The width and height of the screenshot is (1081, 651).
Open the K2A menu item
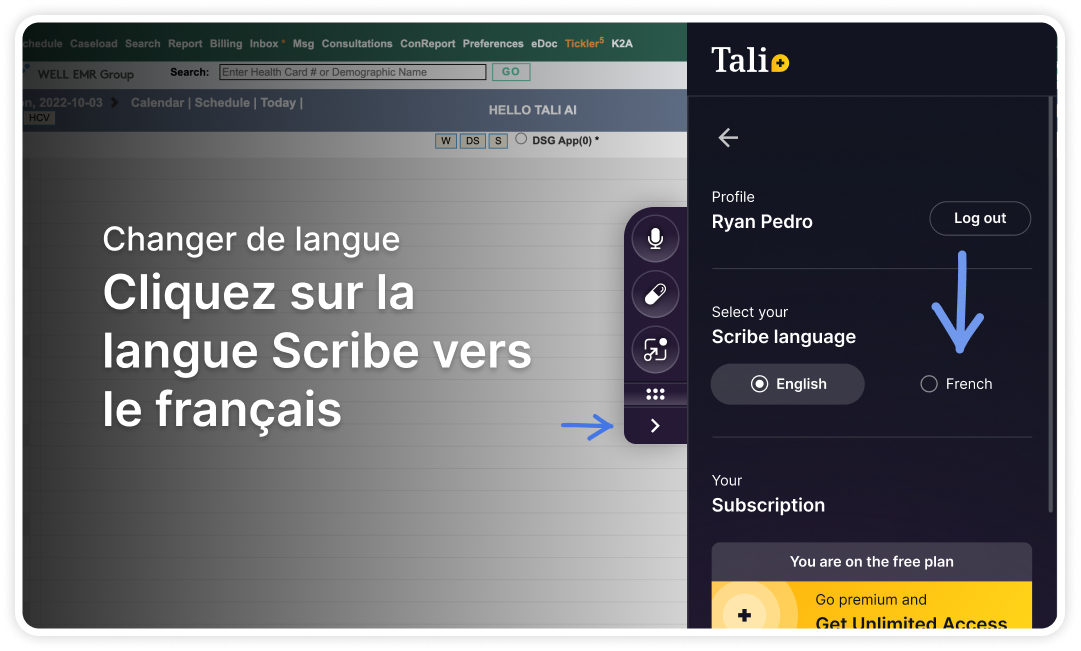click(x=622, y=43)
